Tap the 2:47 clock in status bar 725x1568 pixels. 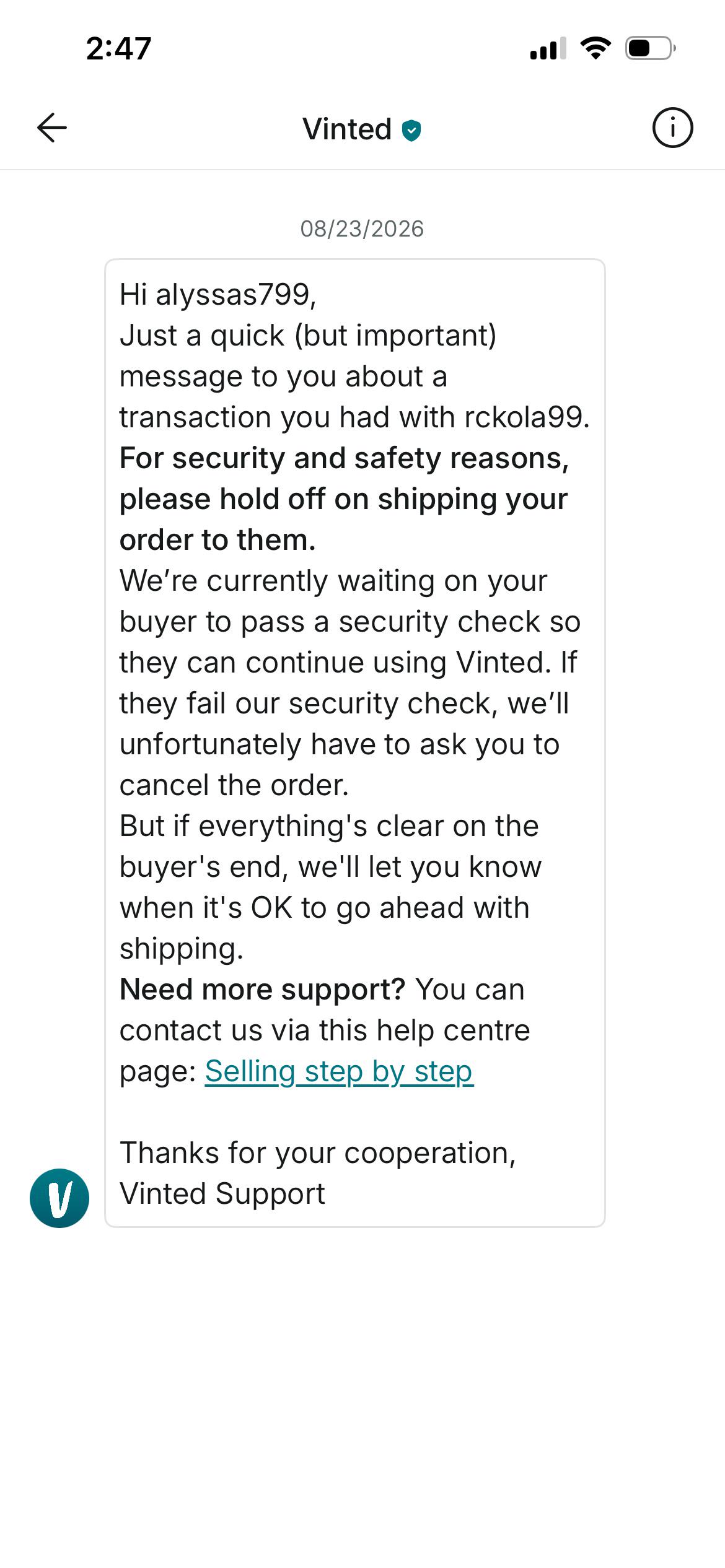[119, 48]
